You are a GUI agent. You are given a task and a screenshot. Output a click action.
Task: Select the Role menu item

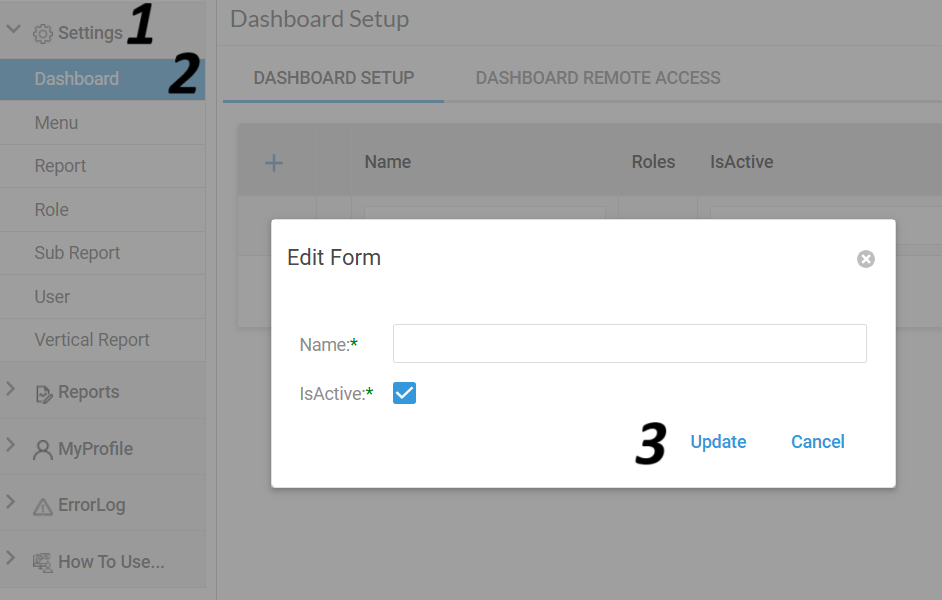tap(103, 210)
